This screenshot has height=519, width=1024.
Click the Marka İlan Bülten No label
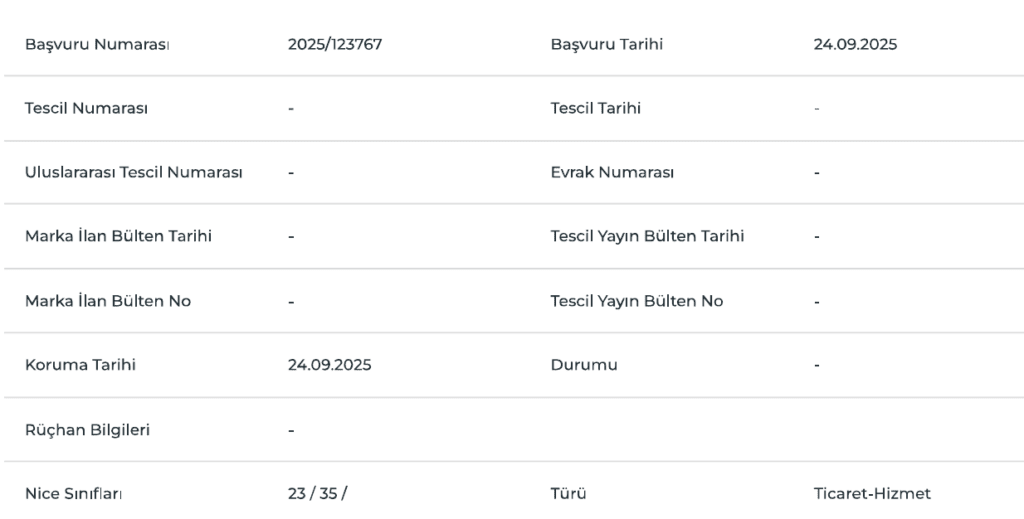coord(108,301)
